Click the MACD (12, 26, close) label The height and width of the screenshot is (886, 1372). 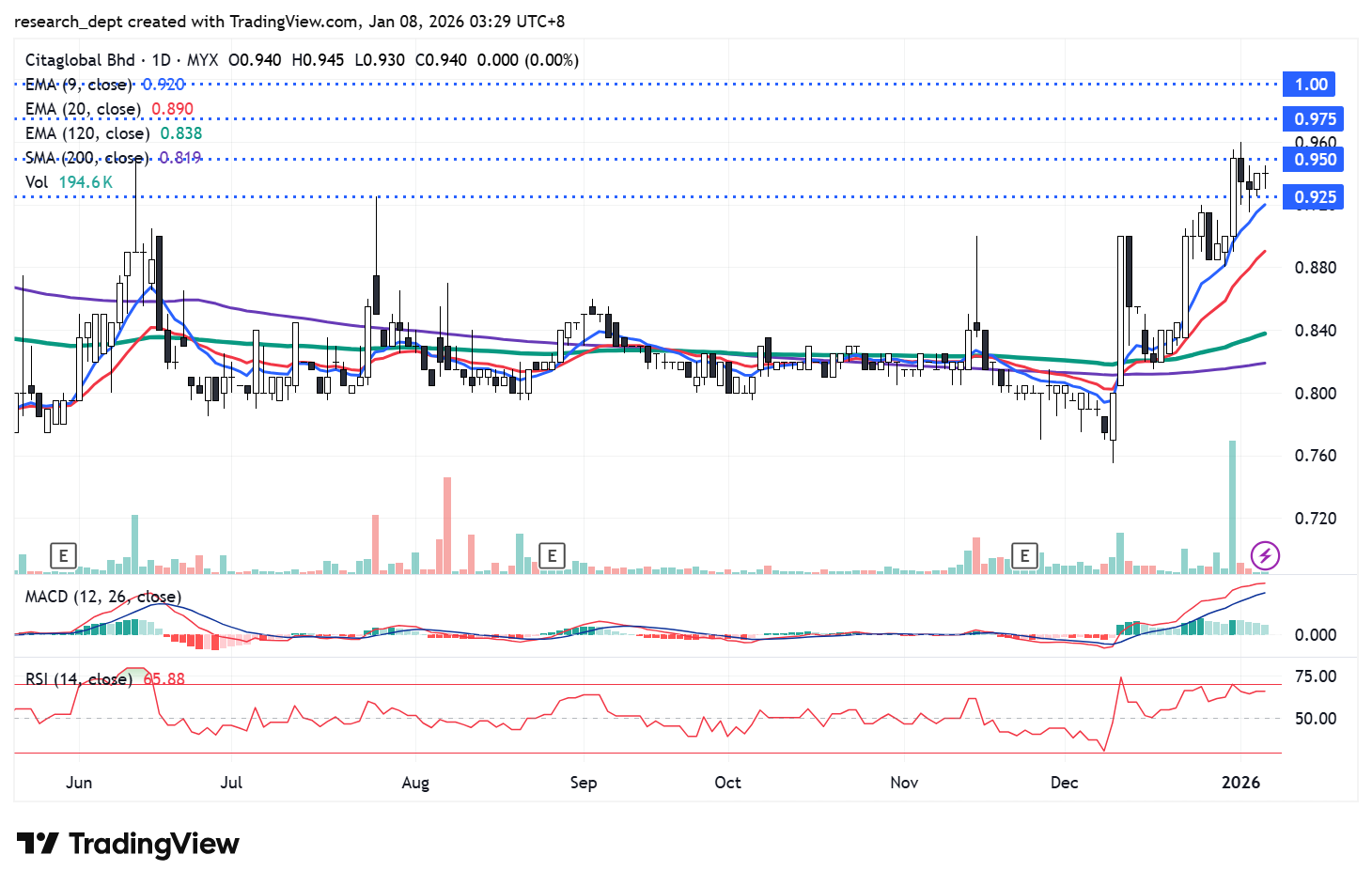(x=102, y=597)
